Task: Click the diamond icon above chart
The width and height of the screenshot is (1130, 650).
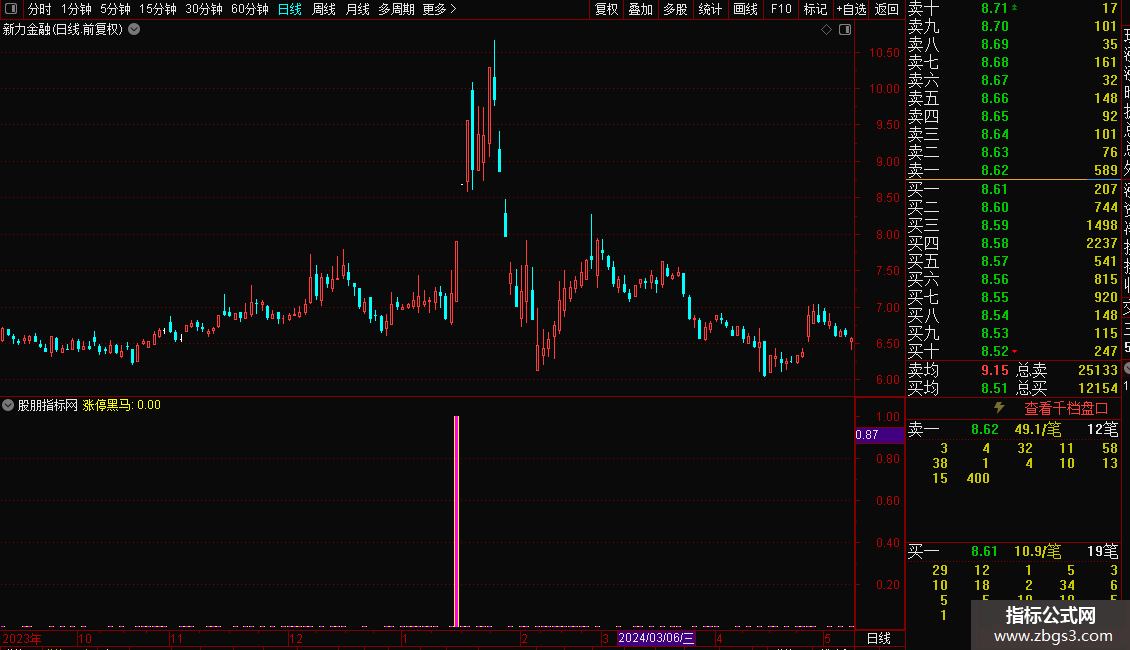Action: (827, 30)
